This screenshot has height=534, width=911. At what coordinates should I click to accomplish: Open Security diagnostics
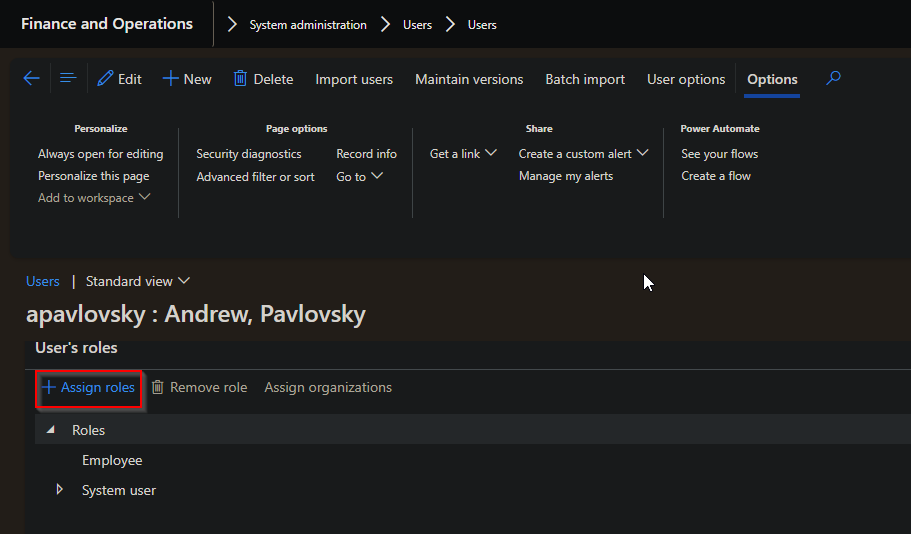[249, 154]
